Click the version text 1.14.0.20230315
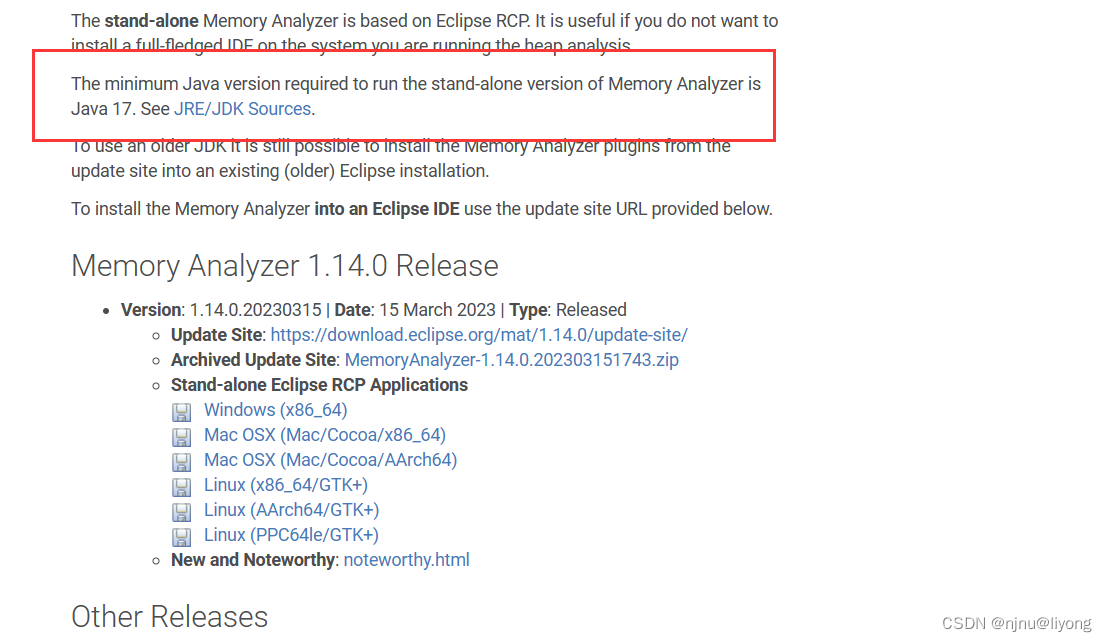1107x642 pixels. click(256, 310)
